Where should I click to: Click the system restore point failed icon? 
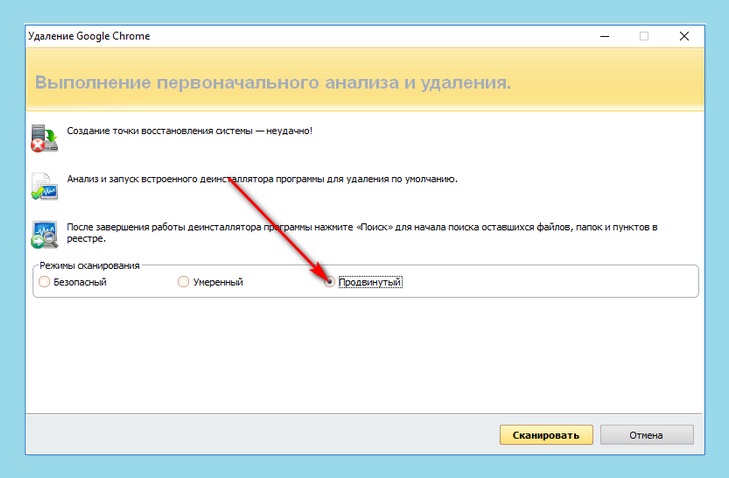(45, 138)
